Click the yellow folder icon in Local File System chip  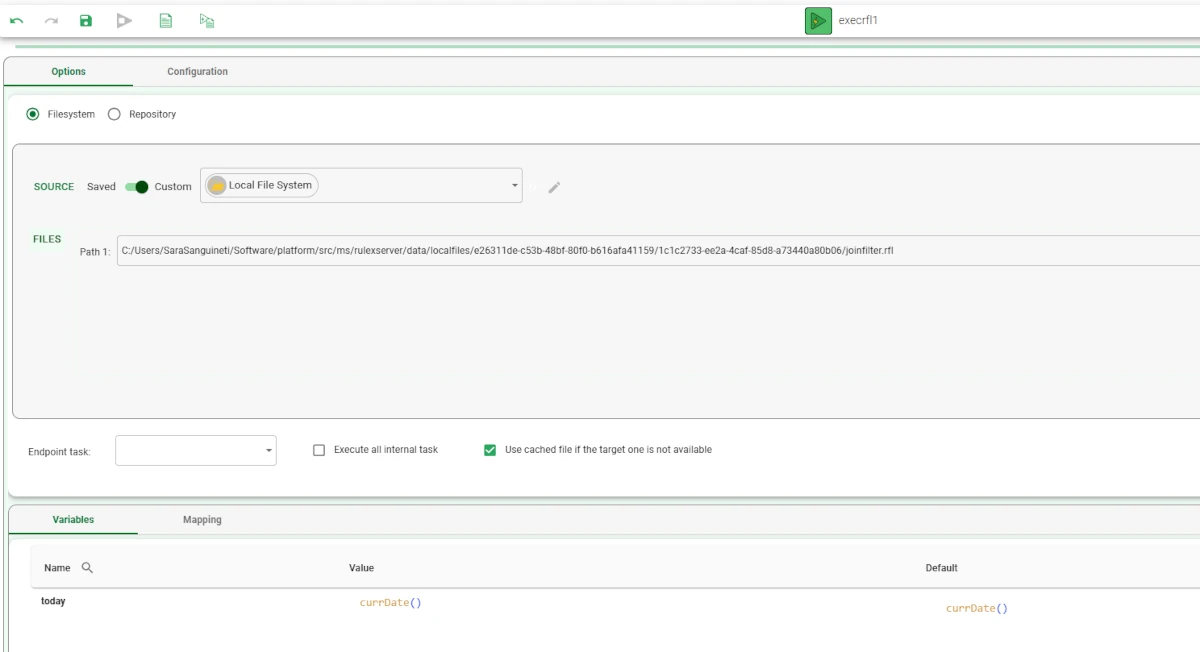(x=217, y=185)
